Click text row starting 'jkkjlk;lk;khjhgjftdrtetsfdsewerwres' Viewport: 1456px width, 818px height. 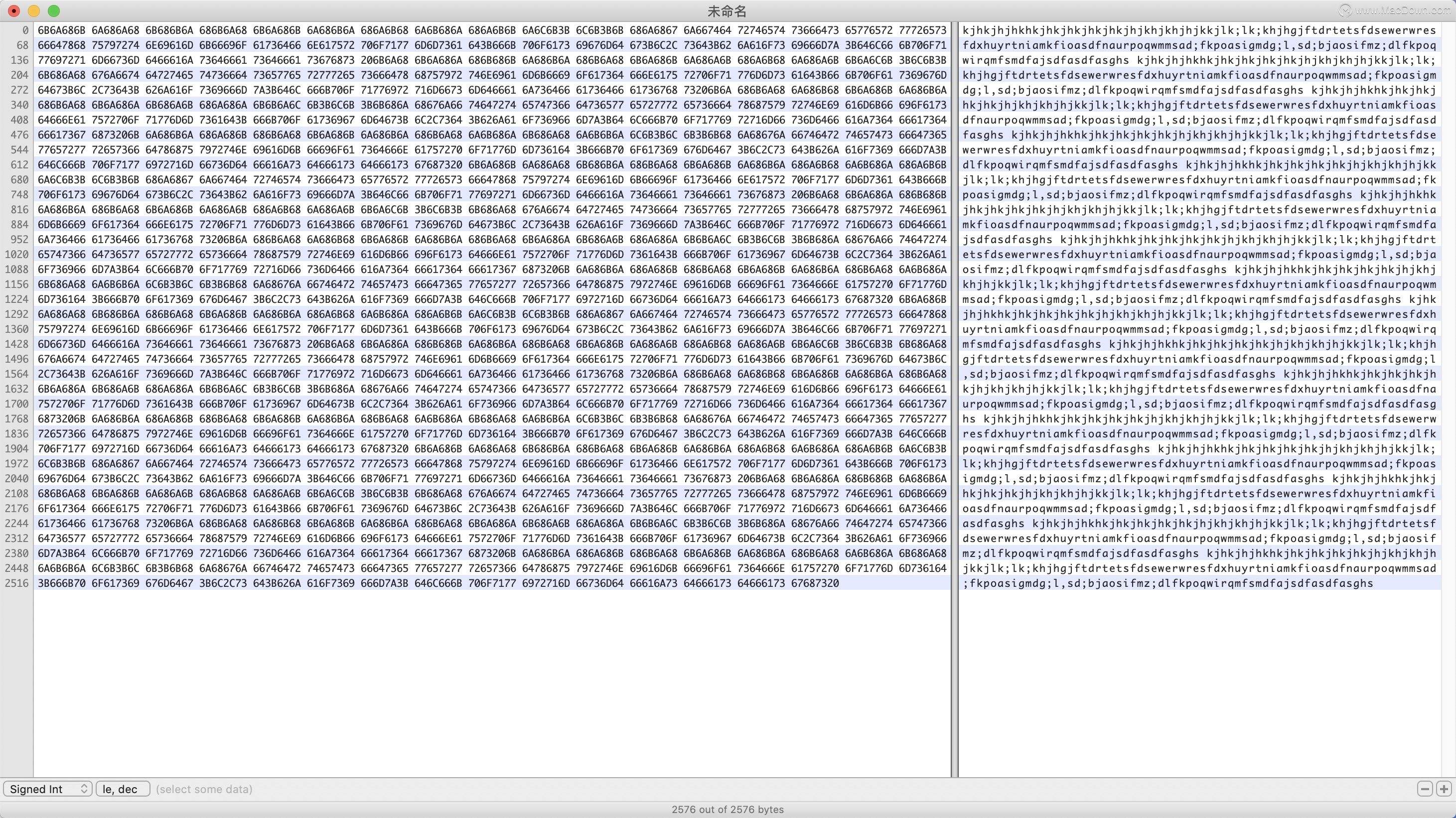[1199, 568]
